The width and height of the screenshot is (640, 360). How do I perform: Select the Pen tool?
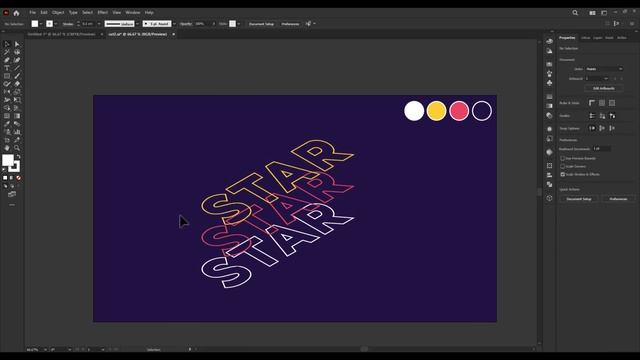[x=7, y=60]
